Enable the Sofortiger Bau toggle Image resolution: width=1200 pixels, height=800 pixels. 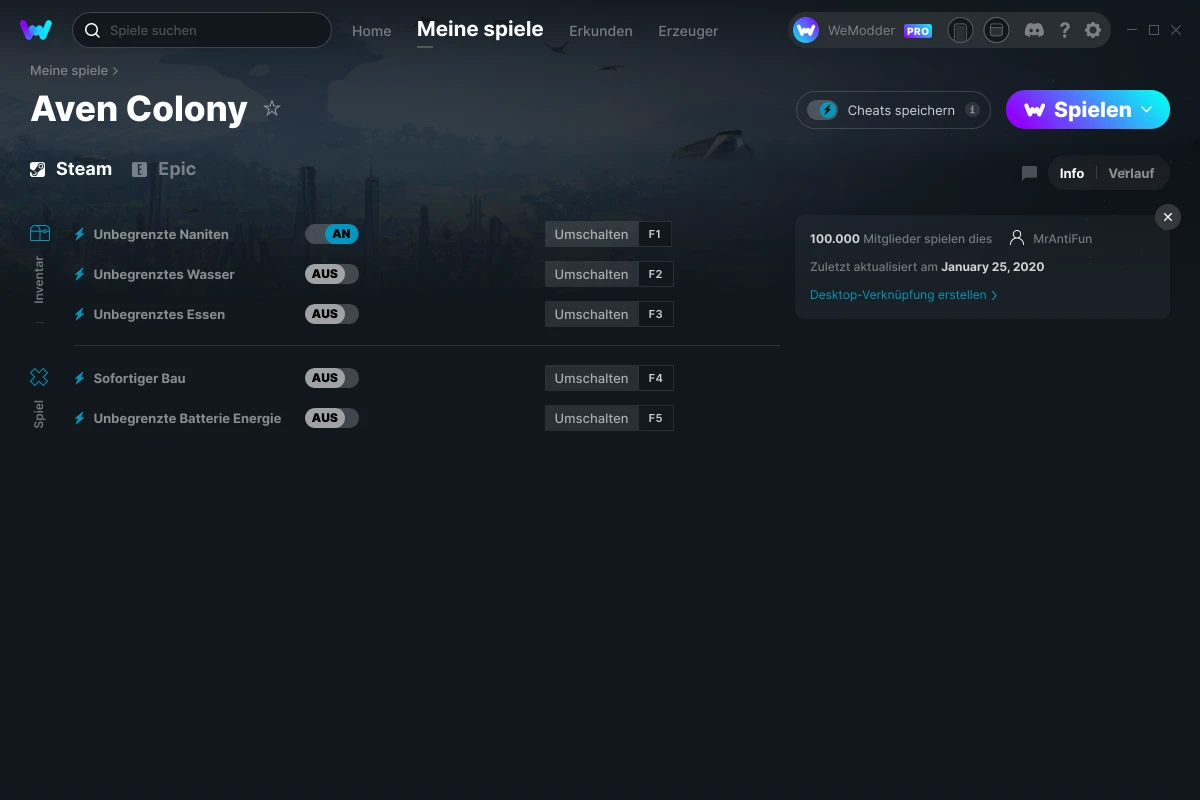(x=332, y=378)
